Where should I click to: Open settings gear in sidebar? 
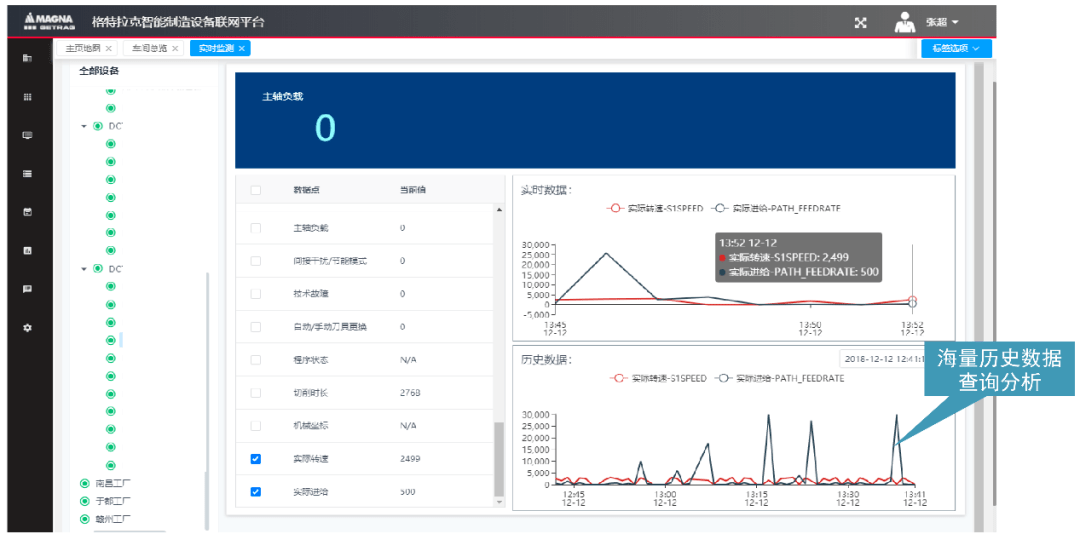point(28,328)
